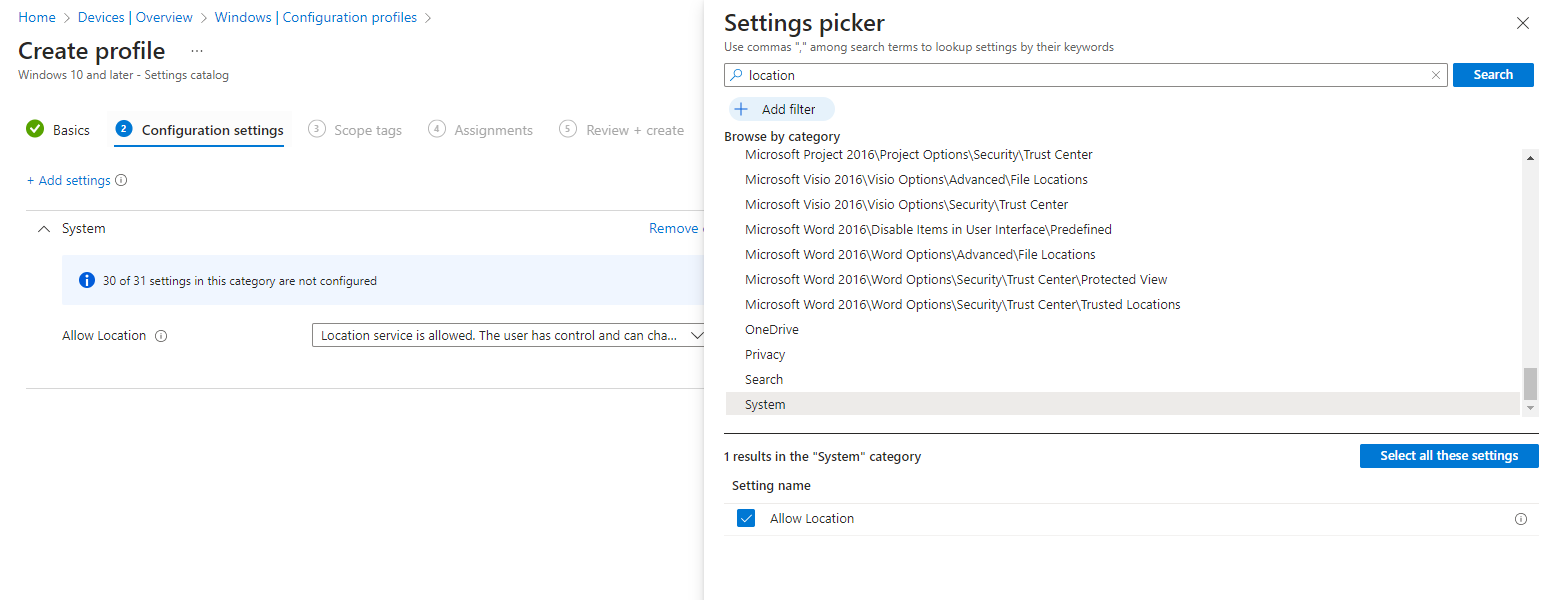Viewport: 1559px width, 600px height.
Task: Click the green Basics completed checkmark
Action: tap(35, 129)
